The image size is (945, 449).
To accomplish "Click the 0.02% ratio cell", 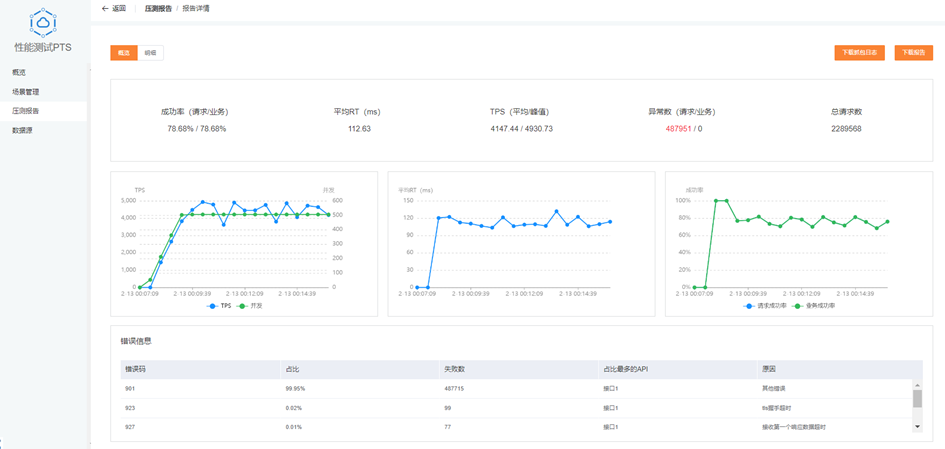I will point(294,408).
